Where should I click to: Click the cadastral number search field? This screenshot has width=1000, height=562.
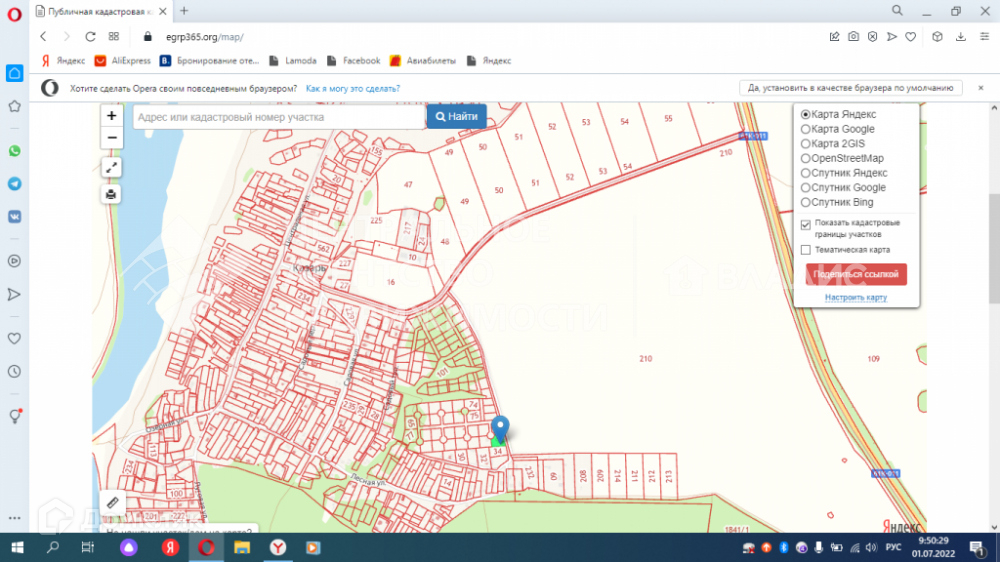277,117
